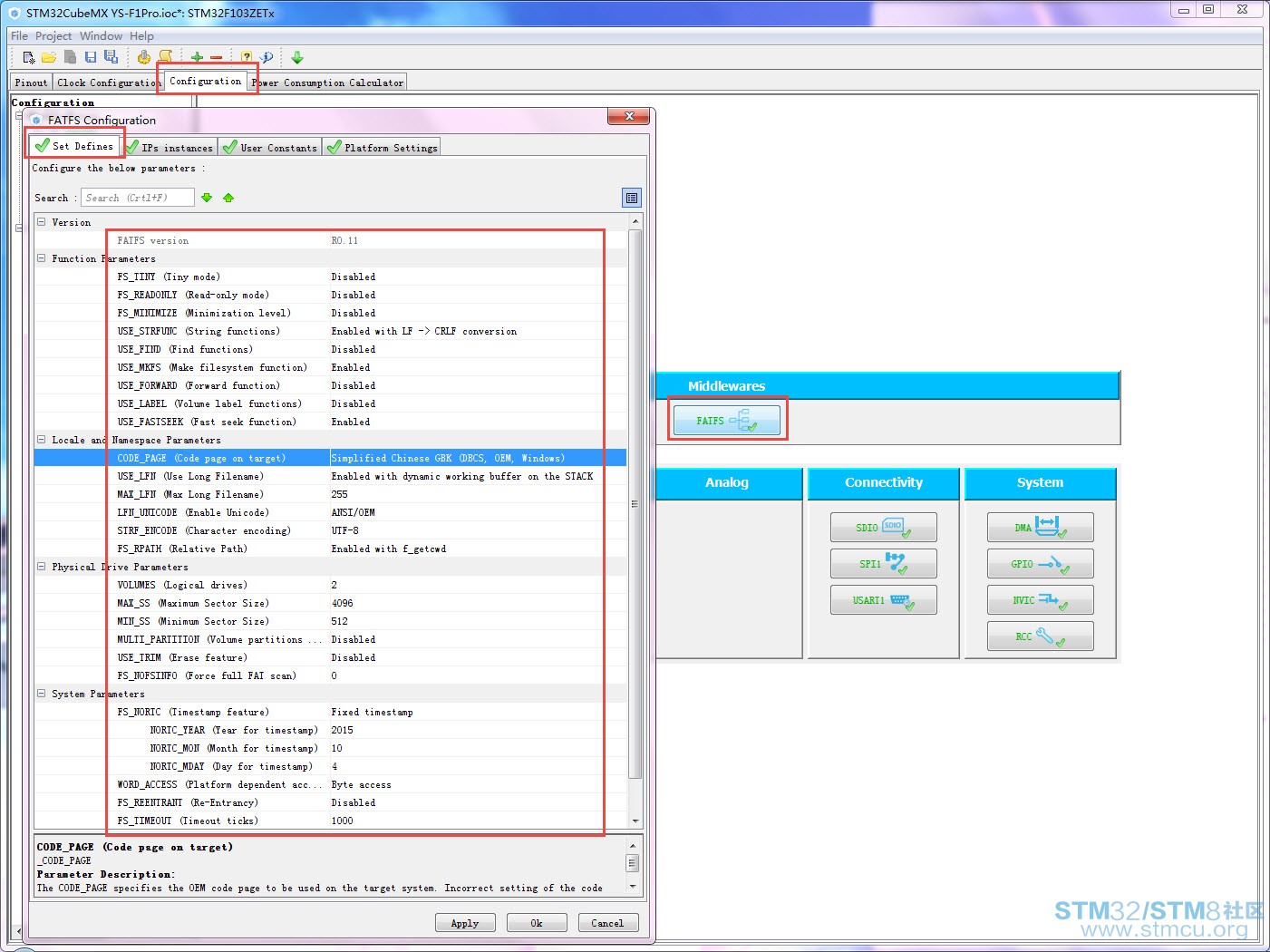
Task: Click the LFN_UNICODE value ANSI/OEM
Action: tap(353, 512)
